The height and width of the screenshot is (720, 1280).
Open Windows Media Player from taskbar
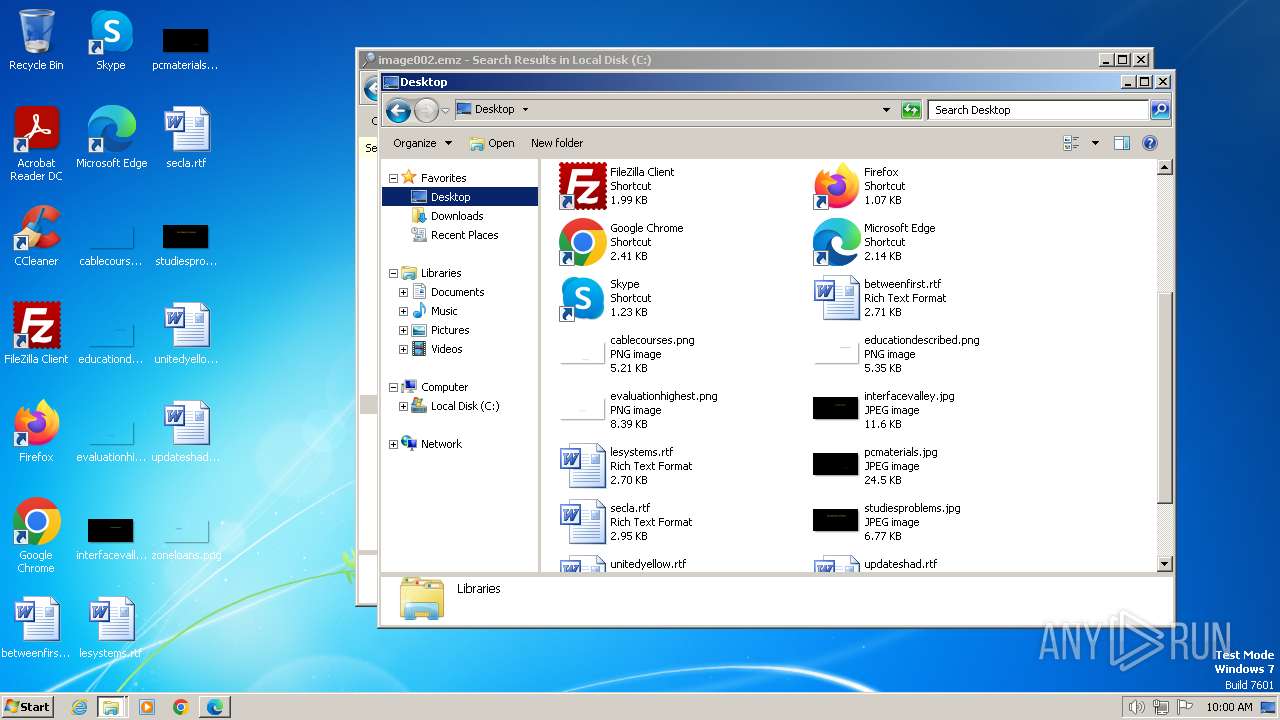[147, 707]
